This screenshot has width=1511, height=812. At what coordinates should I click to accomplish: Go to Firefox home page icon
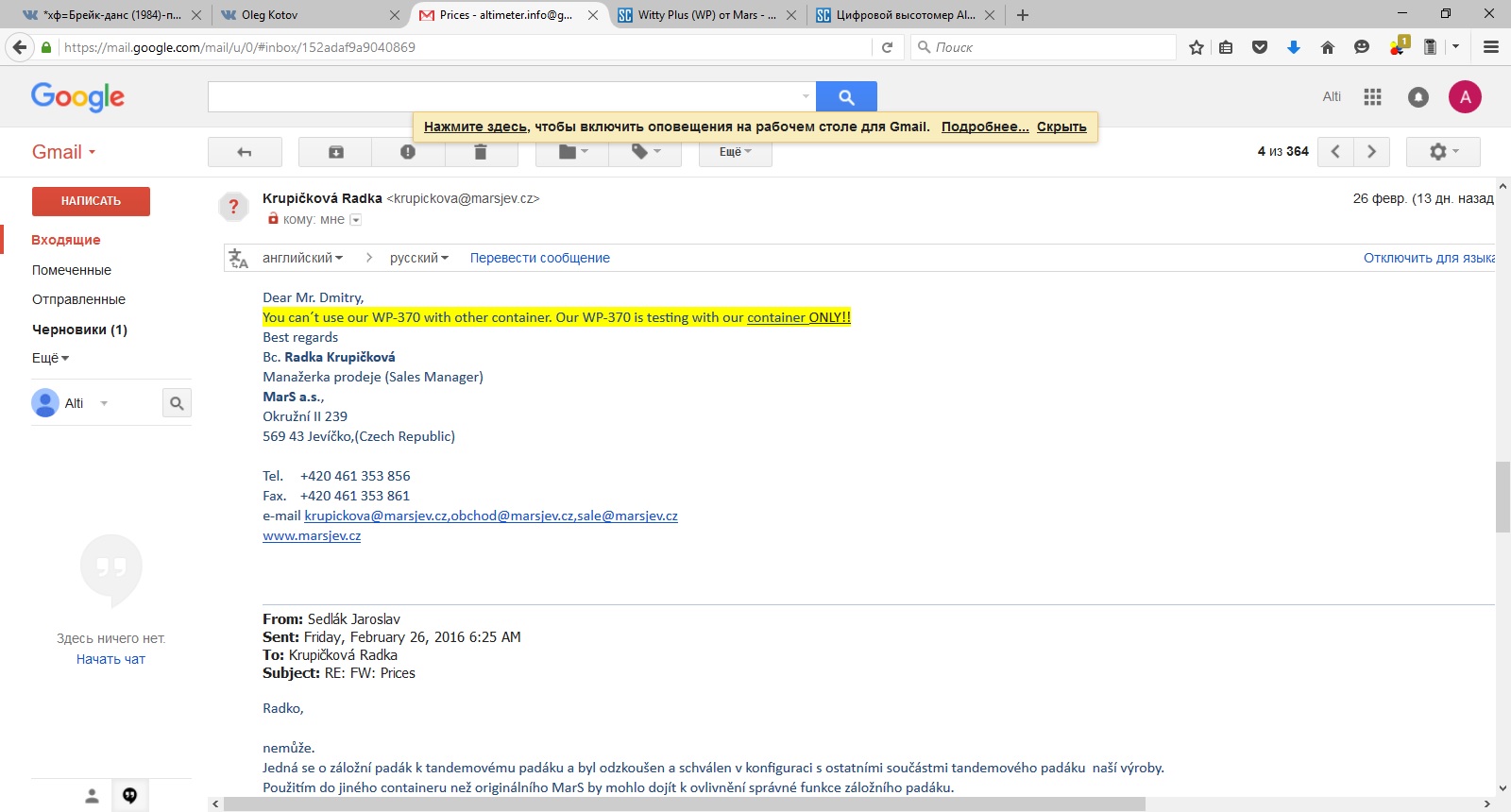(1328, 47)
